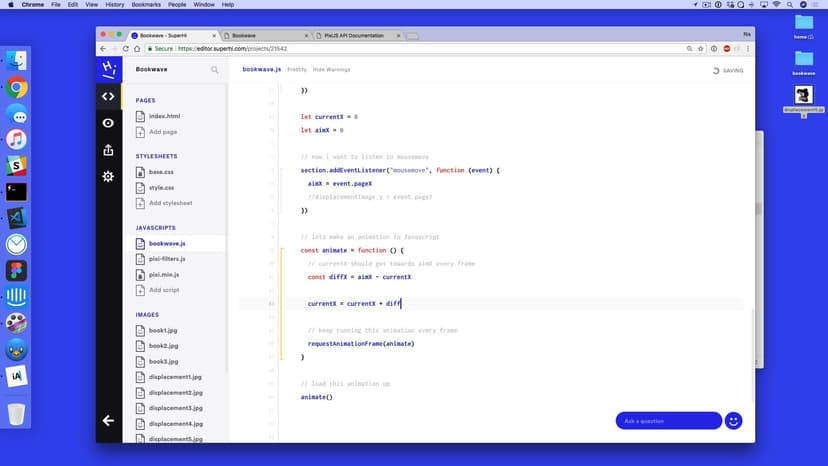Click Prettify to format code

[297, 70]
